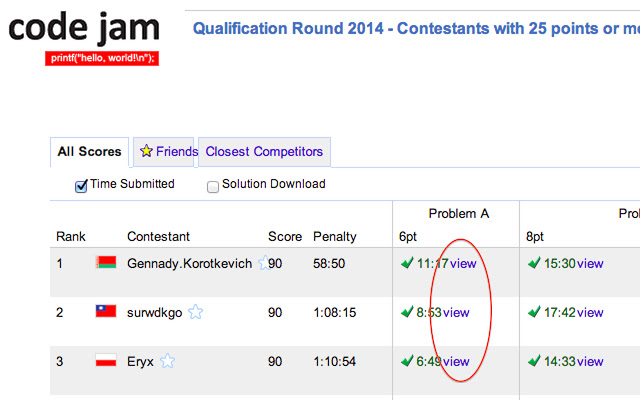
Task: Click the star next to Gennady.Korotkevich
Action: (x=264, y=263)
